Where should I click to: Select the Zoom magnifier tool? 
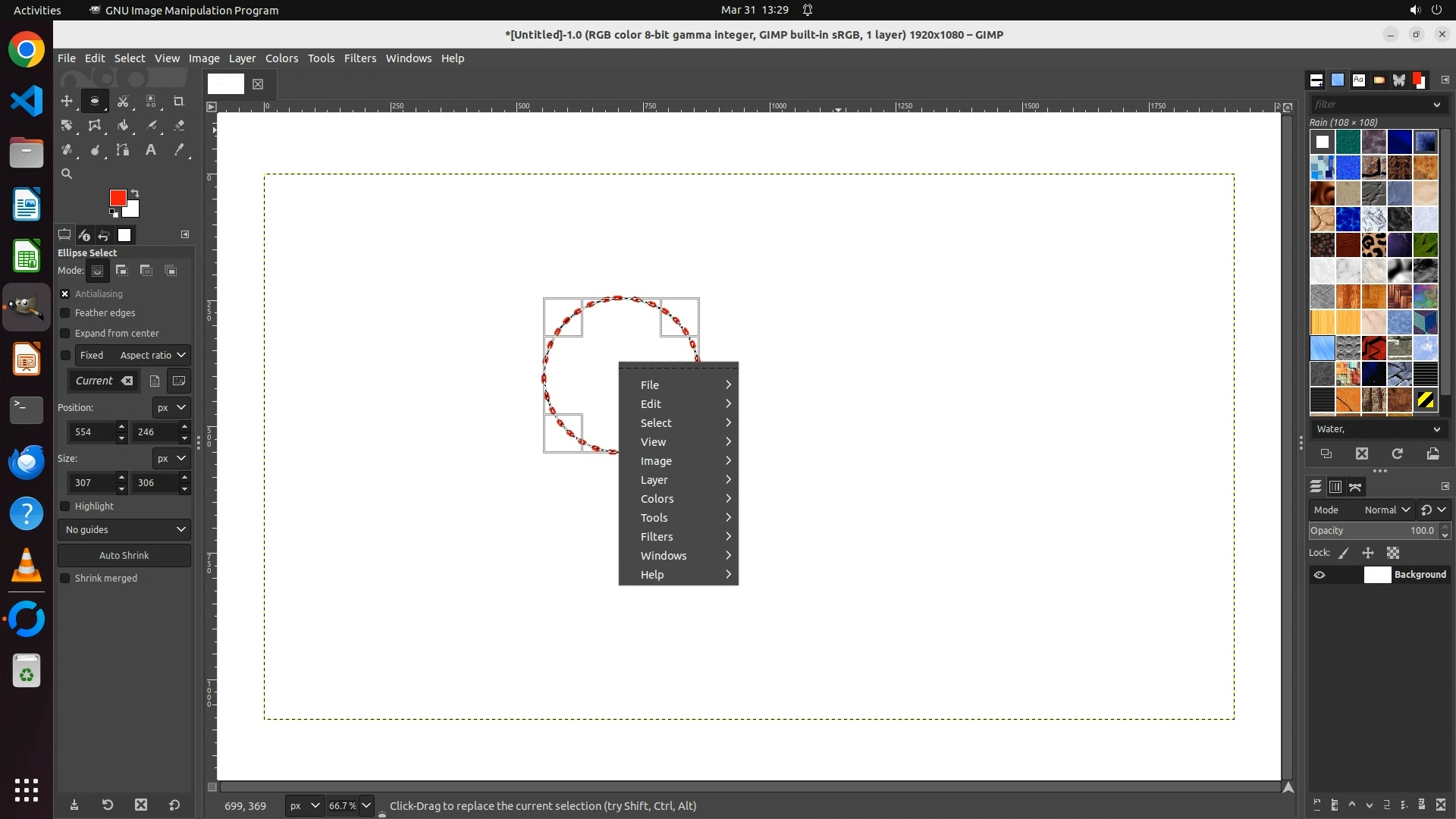tap(67, 174)
